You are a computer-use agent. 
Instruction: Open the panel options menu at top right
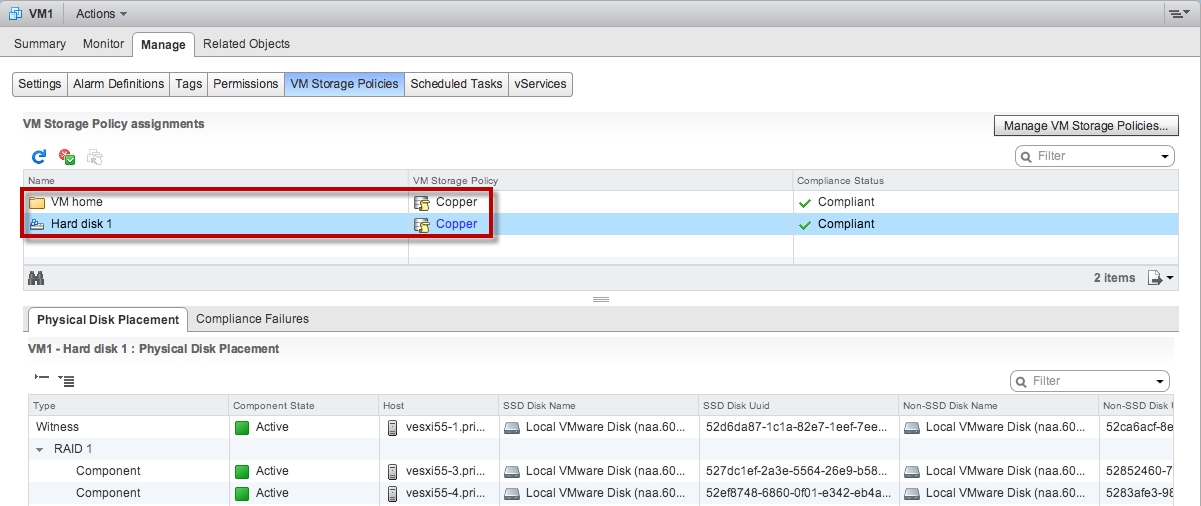point(1179,14)
